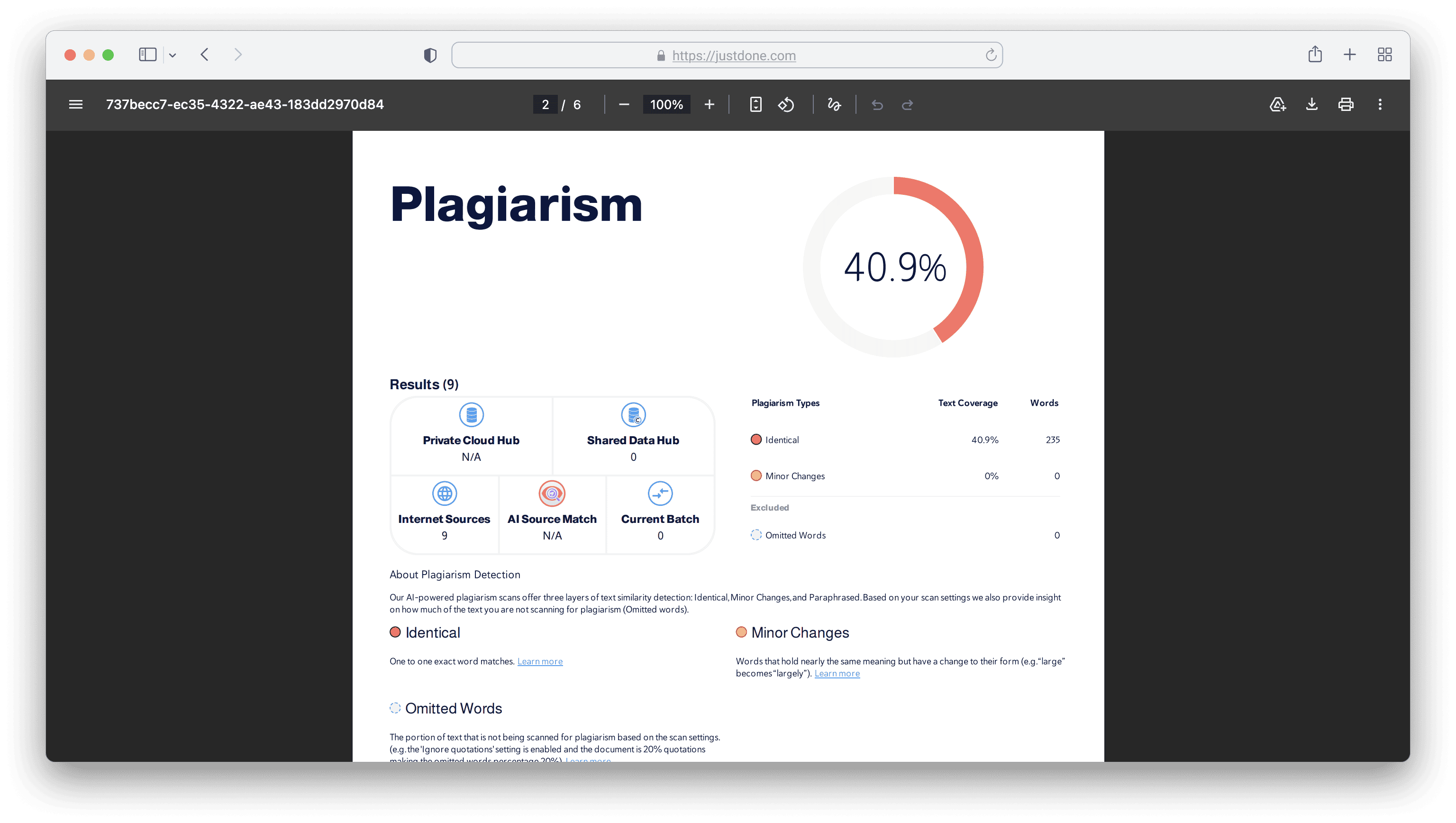
Task: Click the current page number field
Action: click(546, 105)
